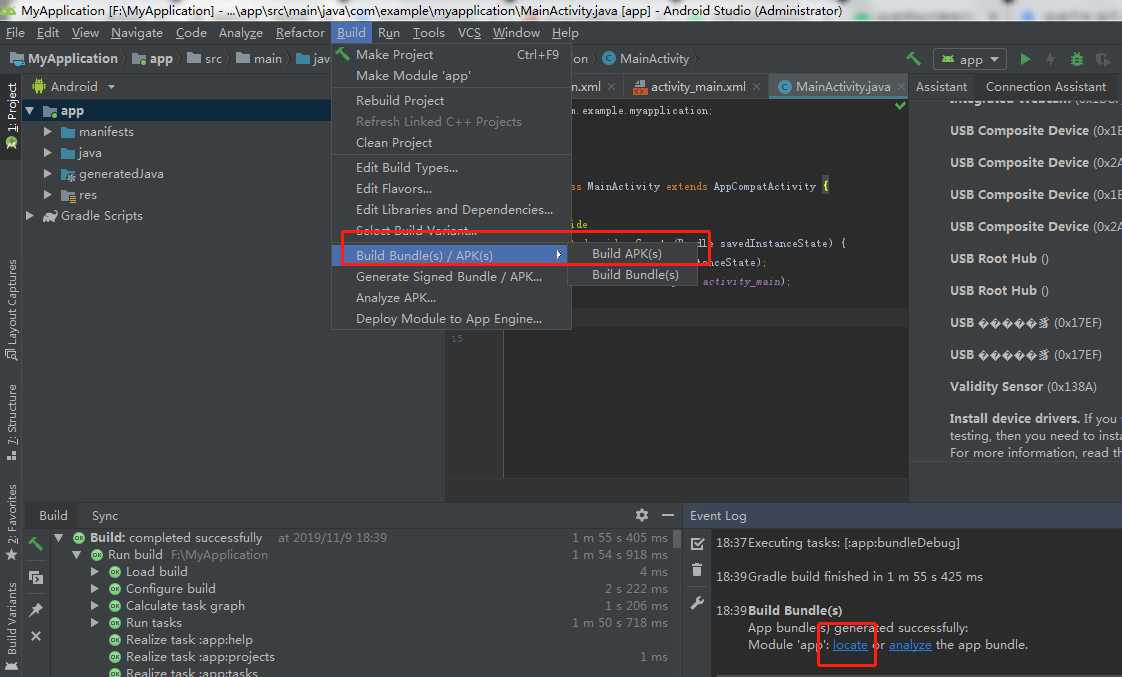Close the activity_main.xml tab
The width and height of the screenshot is (1122, 677).
(756, 87)
